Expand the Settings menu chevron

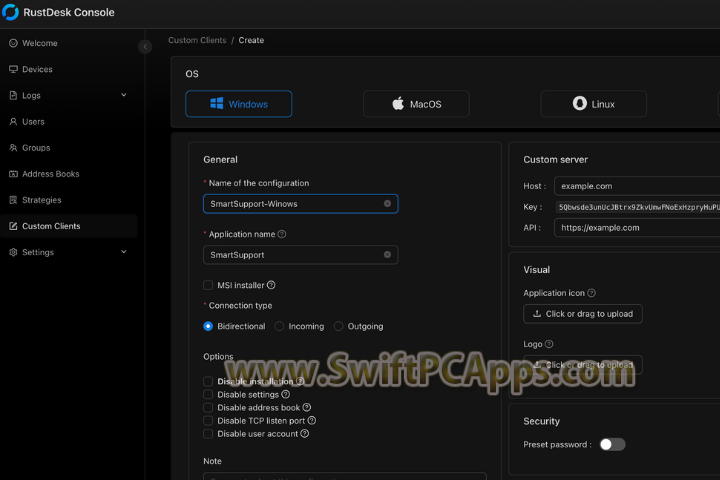(x=124, y=252)
